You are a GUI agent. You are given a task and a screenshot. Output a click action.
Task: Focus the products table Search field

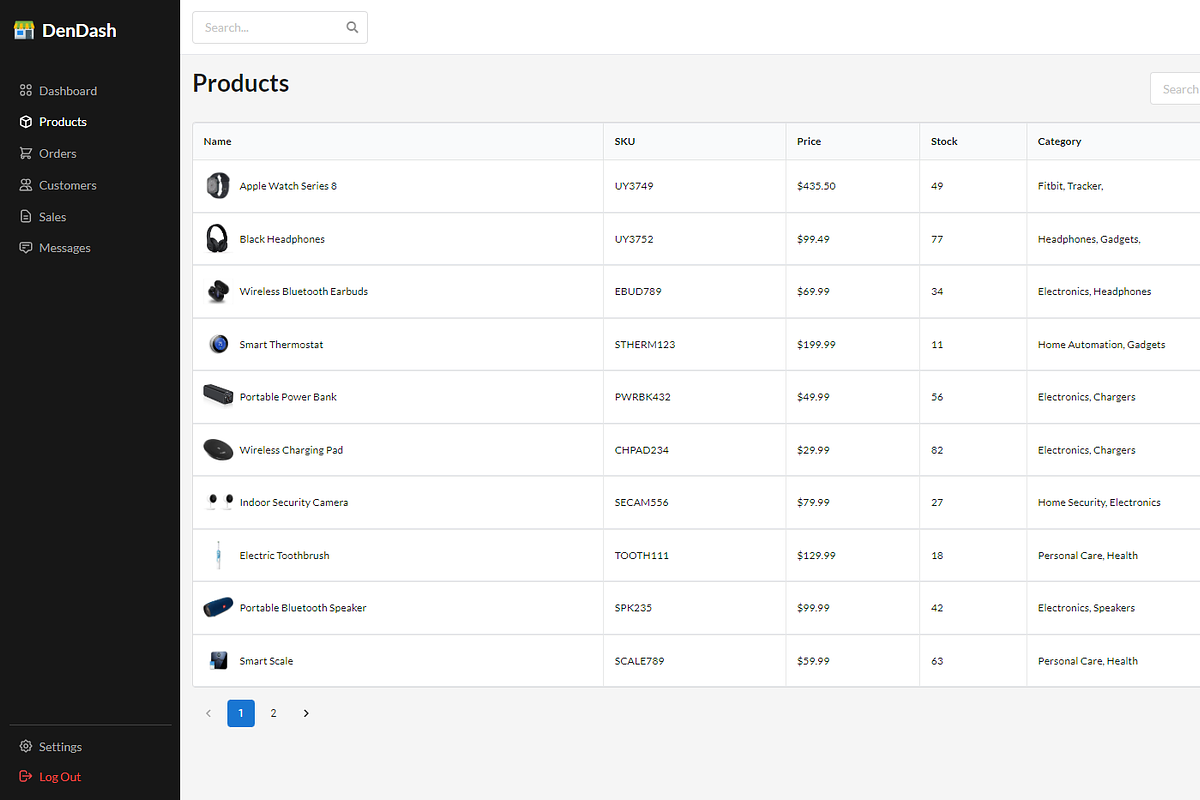click(1175, 89)
